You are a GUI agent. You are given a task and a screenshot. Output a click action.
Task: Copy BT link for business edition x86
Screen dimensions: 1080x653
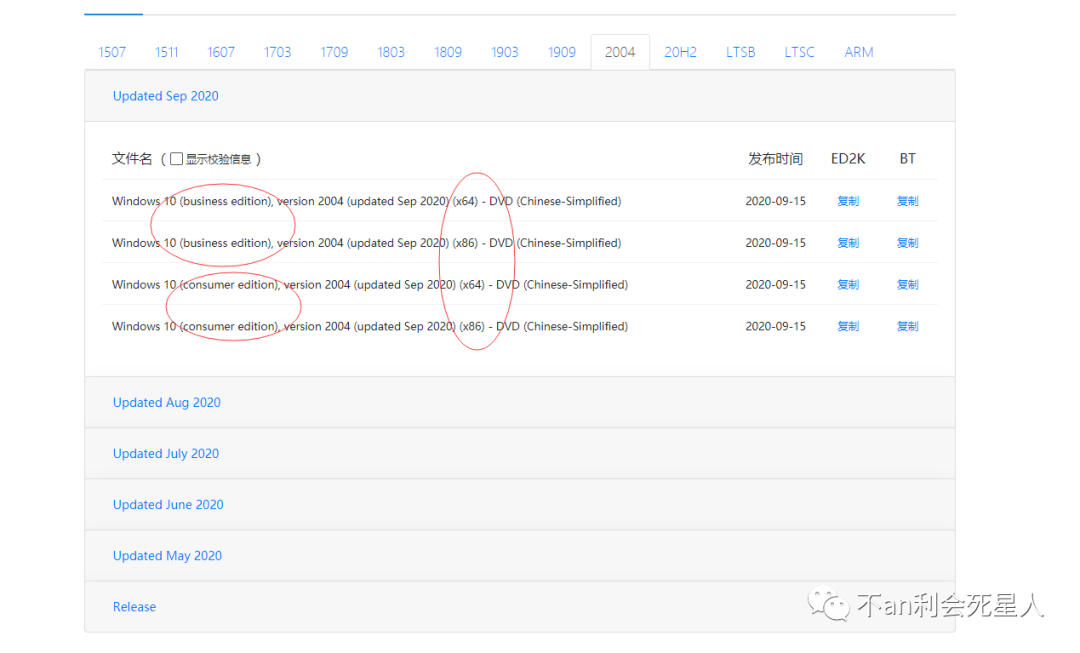(x=907, y=243)
